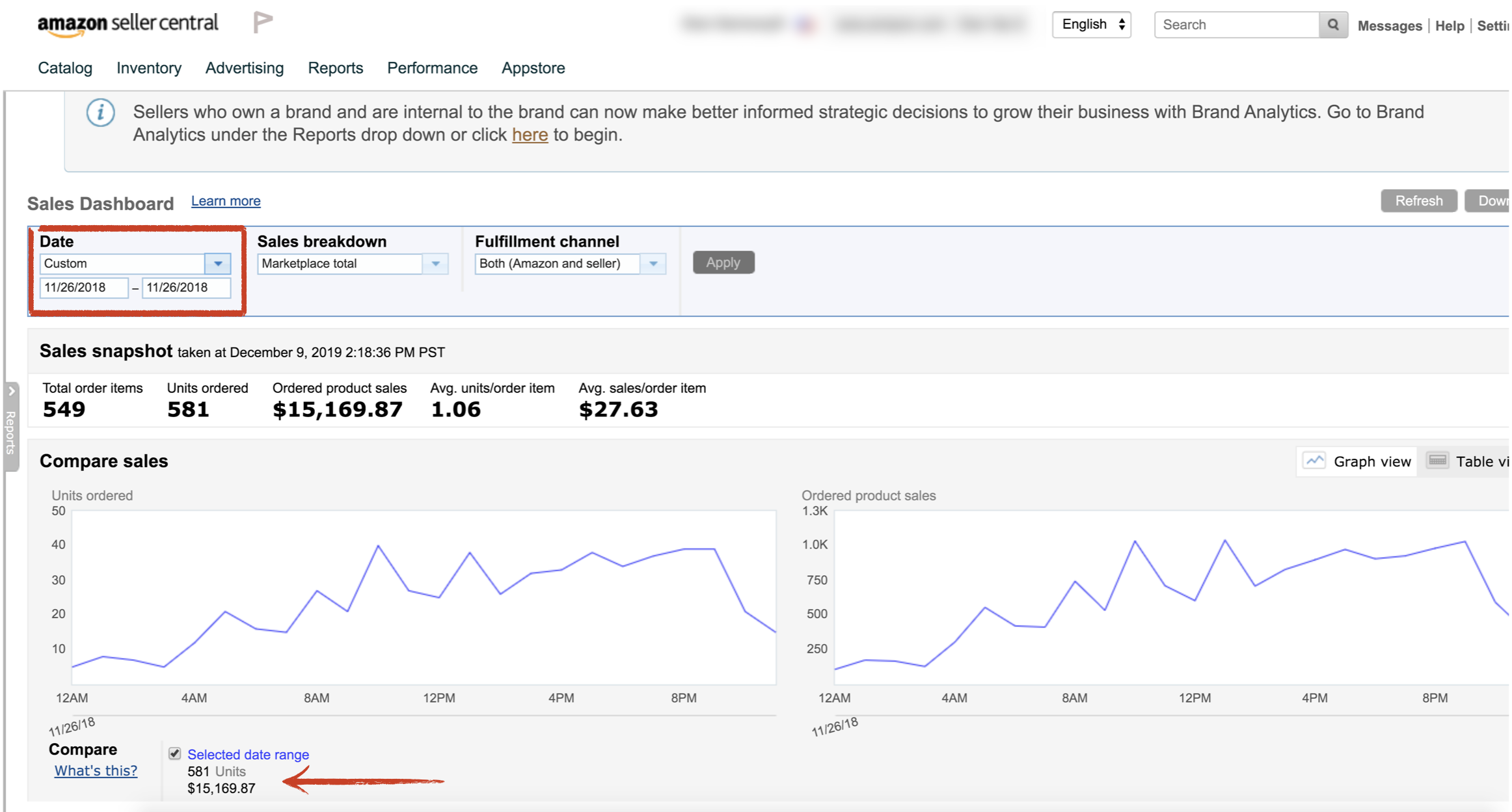The height and width of the screenshot is (812, 1512).
Task: Click into the Search box
Action: (x=1236, y=25)
